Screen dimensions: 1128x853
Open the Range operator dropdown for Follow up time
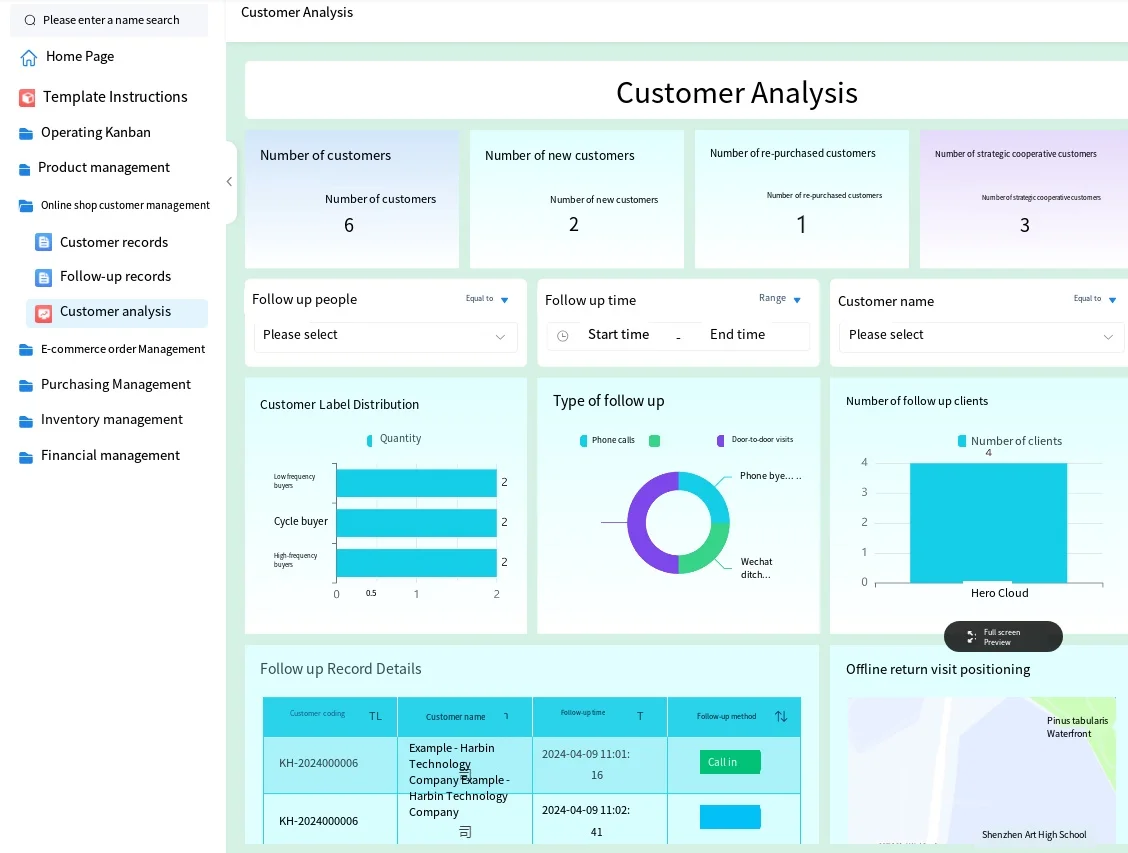pos(780,299)
